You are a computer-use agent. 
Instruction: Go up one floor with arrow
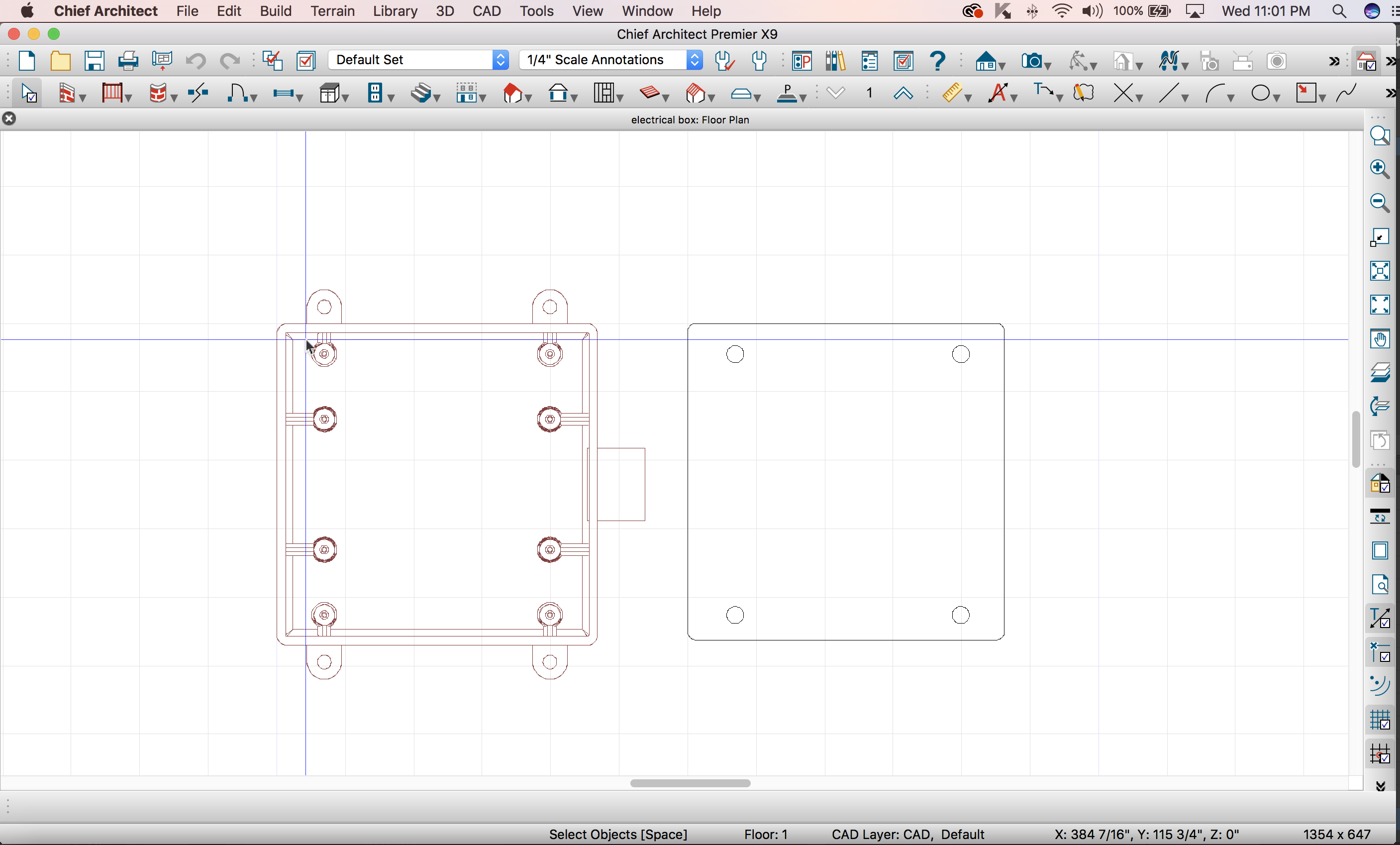[x=902, y=93]
